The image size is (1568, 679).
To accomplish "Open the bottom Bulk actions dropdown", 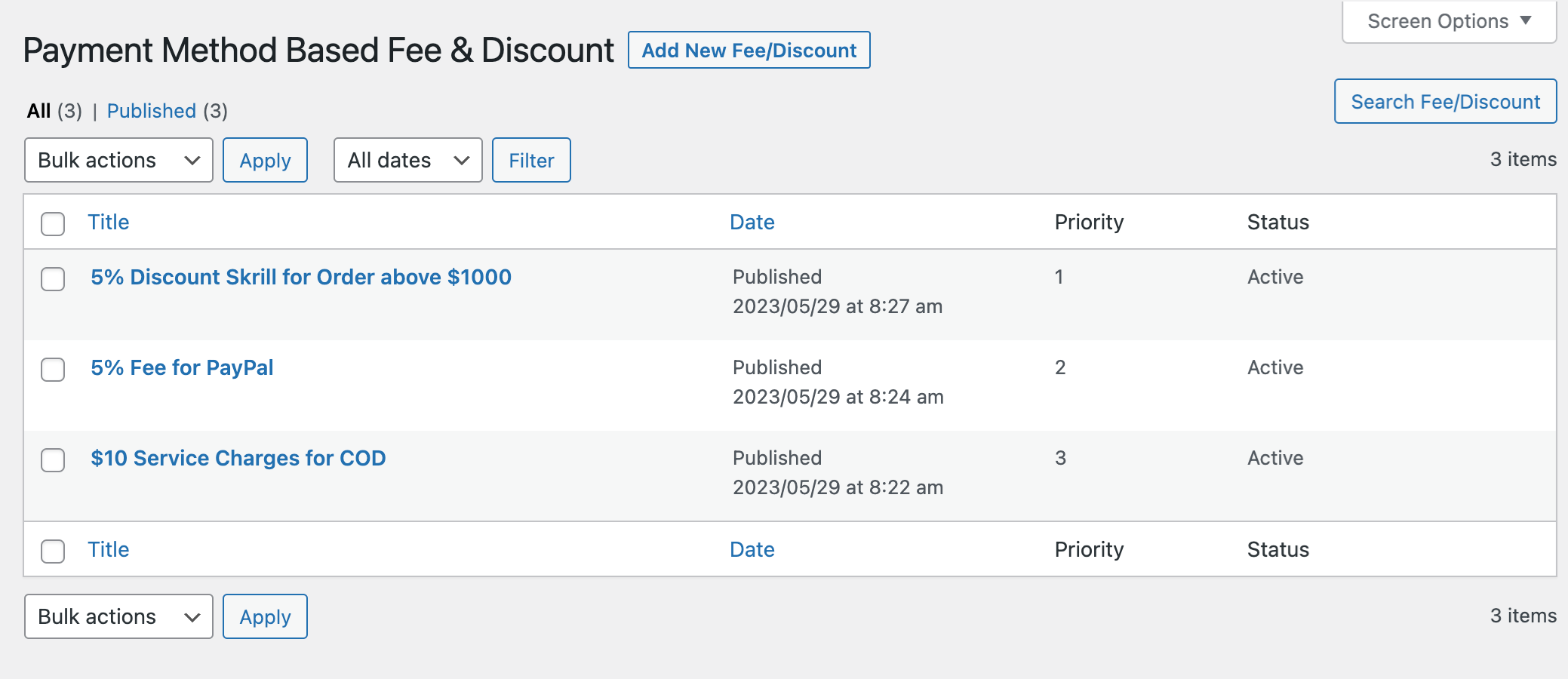I will point(118,616).
